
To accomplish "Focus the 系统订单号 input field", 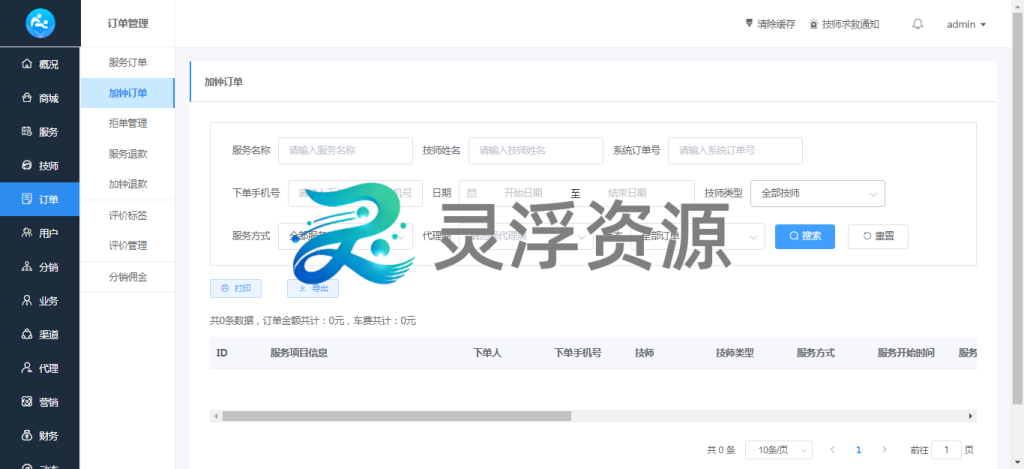I will (735, 150).
